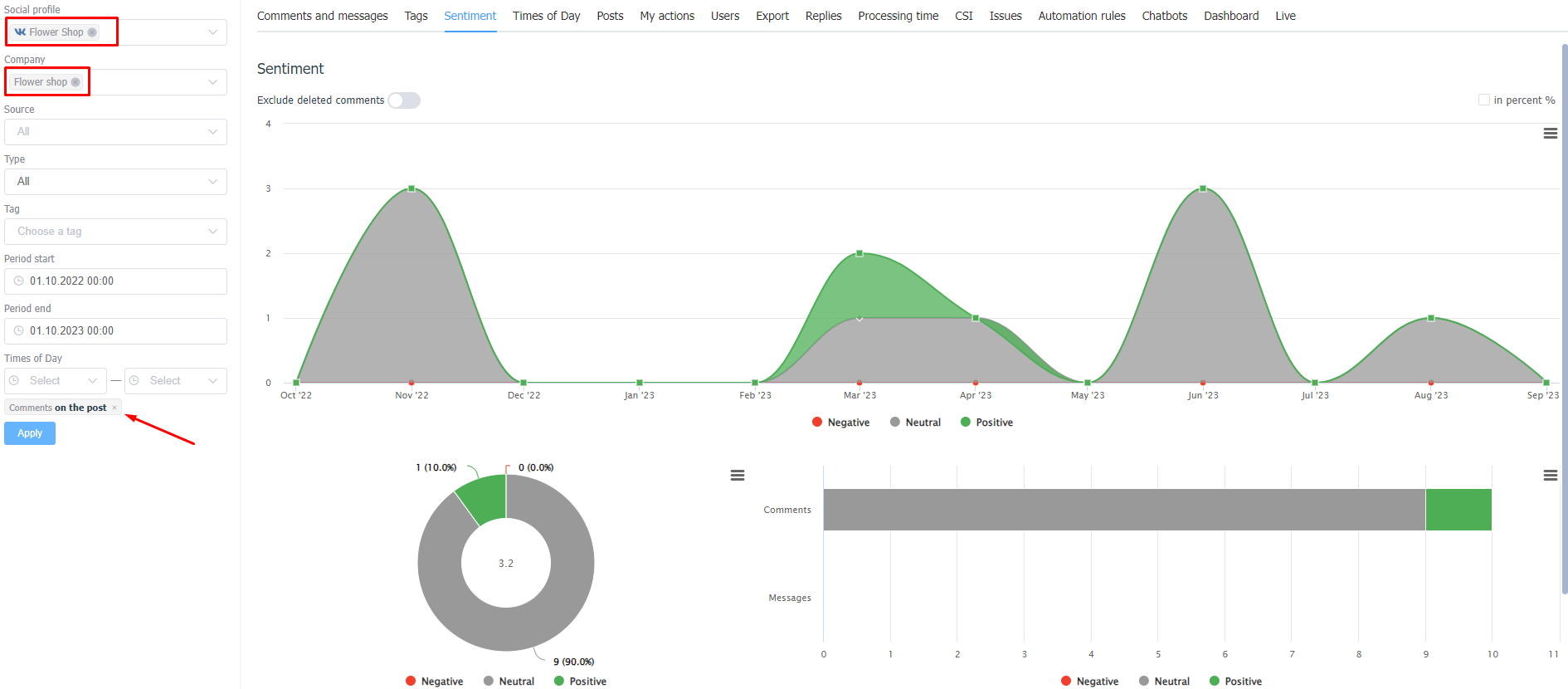Check the 'in percent %' checkbox

pos(1484,100)
